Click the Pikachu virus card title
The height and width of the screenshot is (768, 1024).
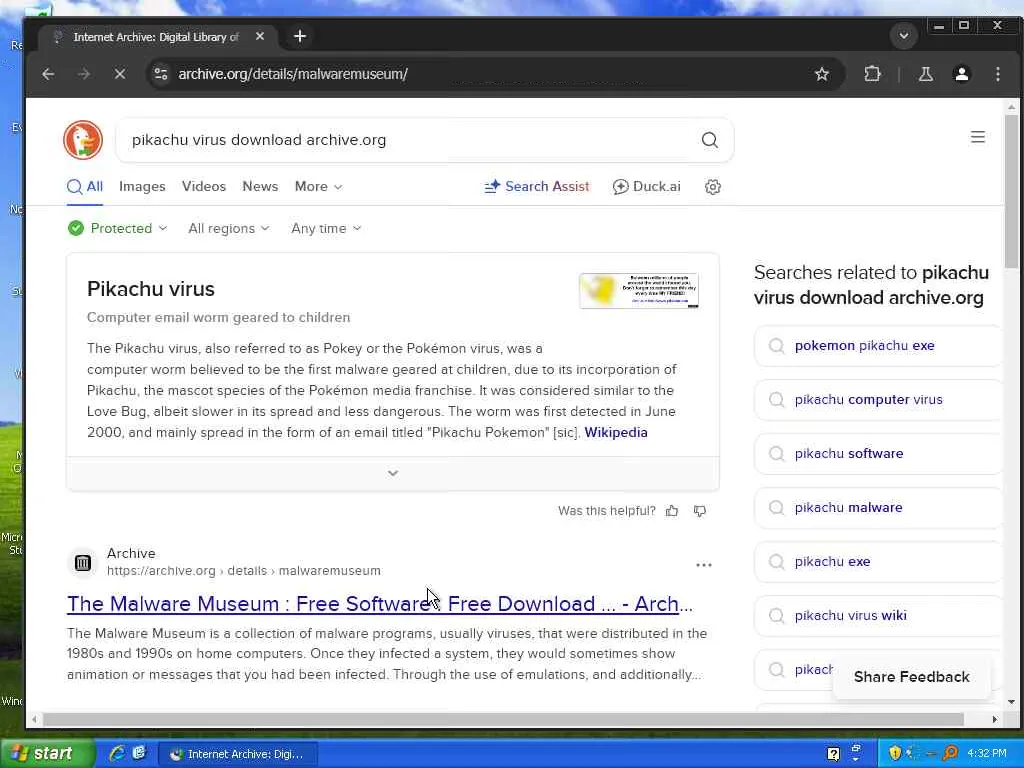tap(151, 289)
